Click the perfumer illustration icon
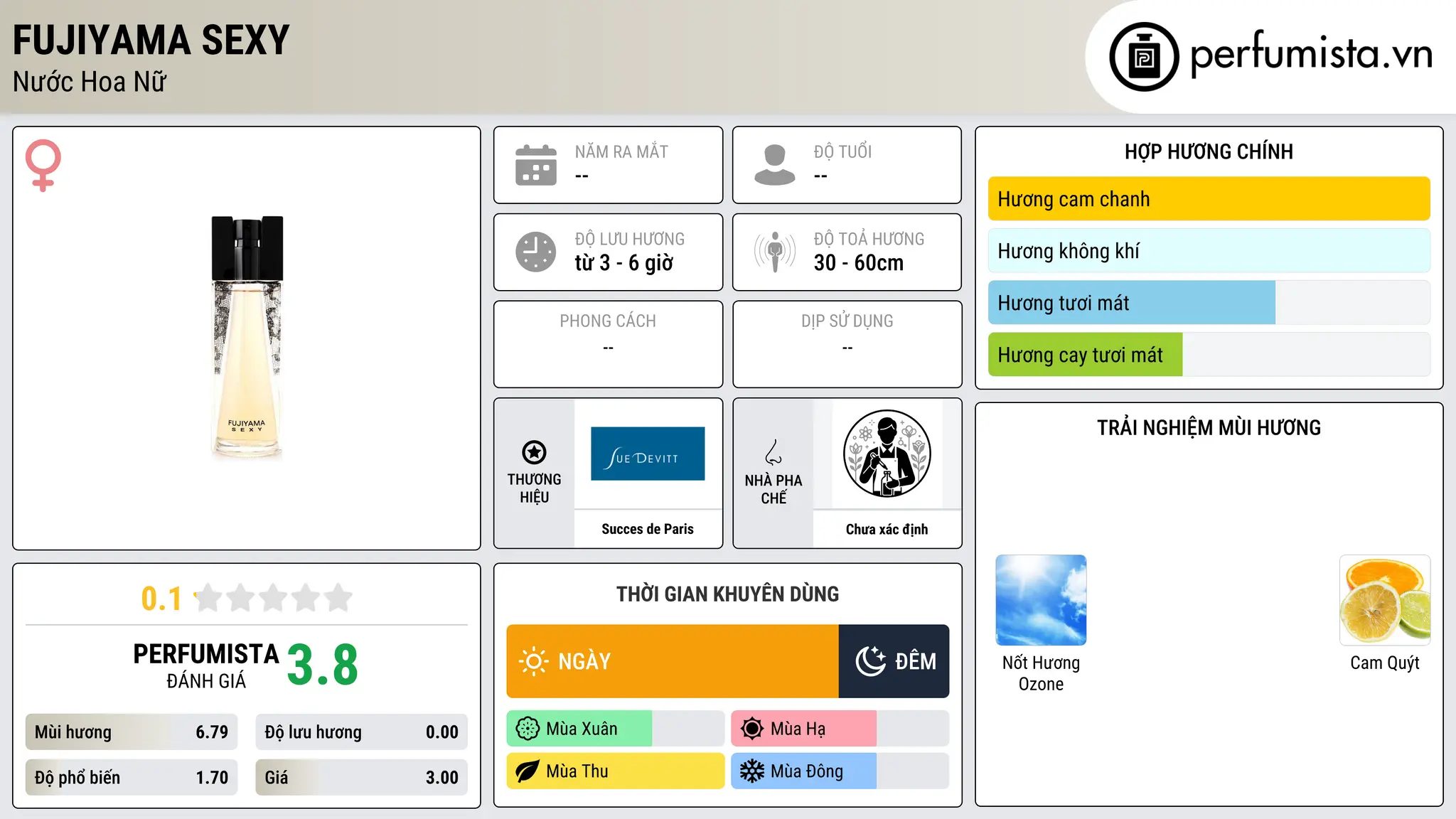The height and width of the screenshot is (819, 1456). [x=887, y=454]
